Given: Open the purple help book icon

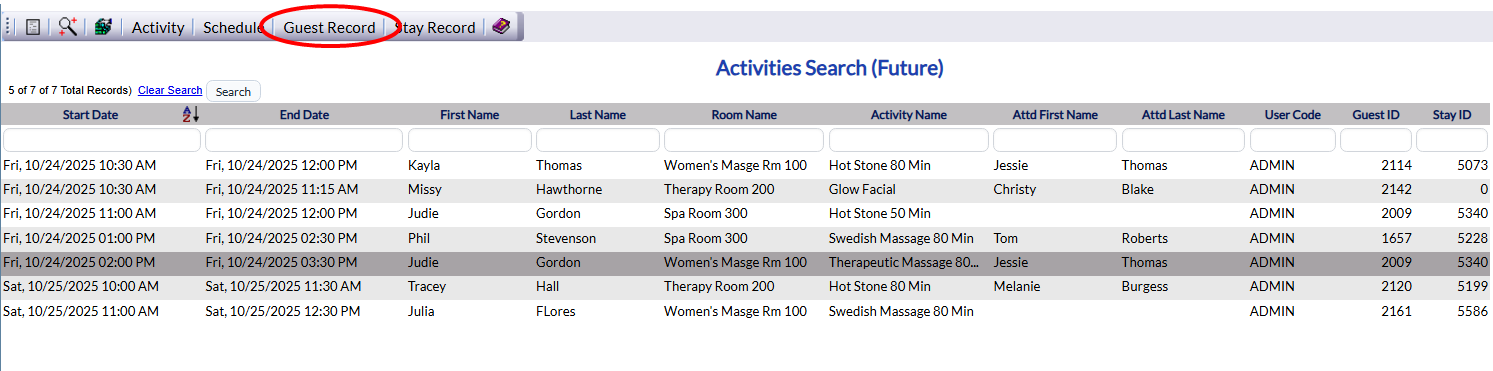Looking at the screenshot, I should [x=501, y=27].
